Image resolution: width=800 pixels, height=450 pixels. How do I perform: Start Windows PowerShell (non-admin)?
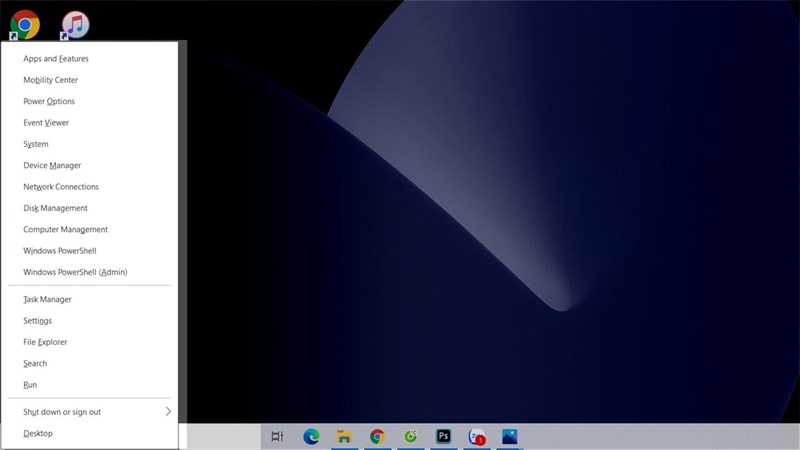90,251
